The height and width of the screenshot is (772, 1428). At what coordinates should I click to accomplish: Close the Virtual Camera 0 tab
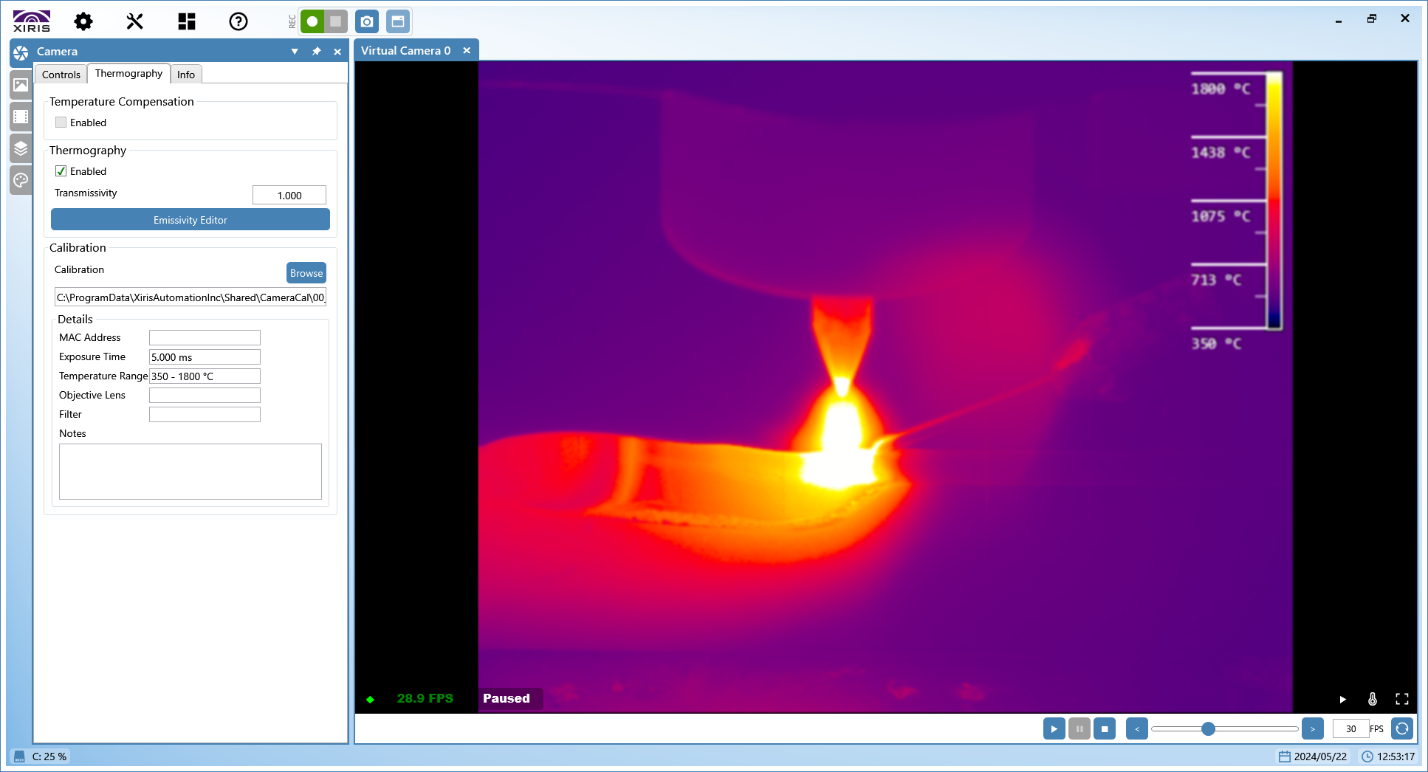coord(466,50)
